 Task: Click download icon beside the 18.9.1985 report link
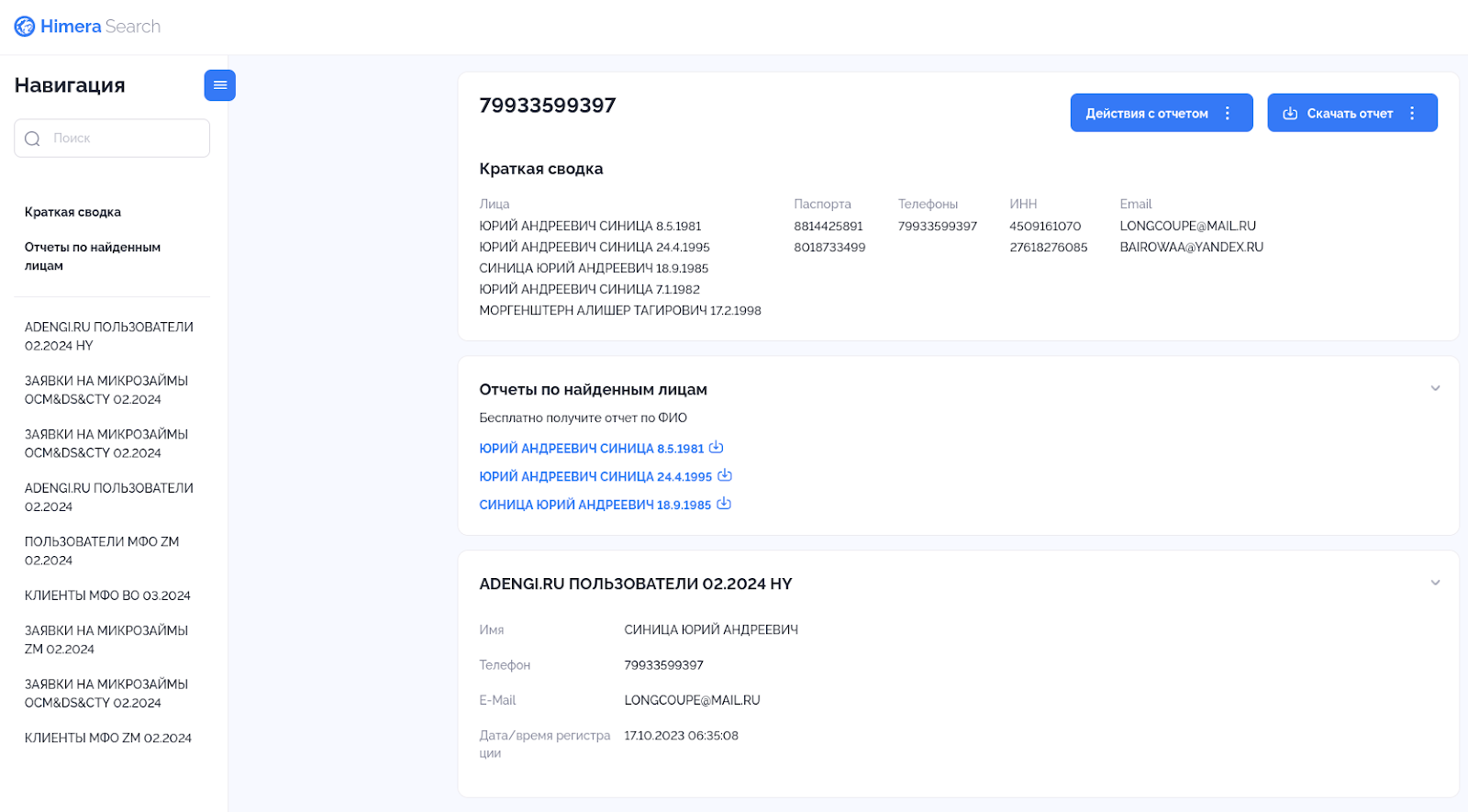click(x=724, y=504)
